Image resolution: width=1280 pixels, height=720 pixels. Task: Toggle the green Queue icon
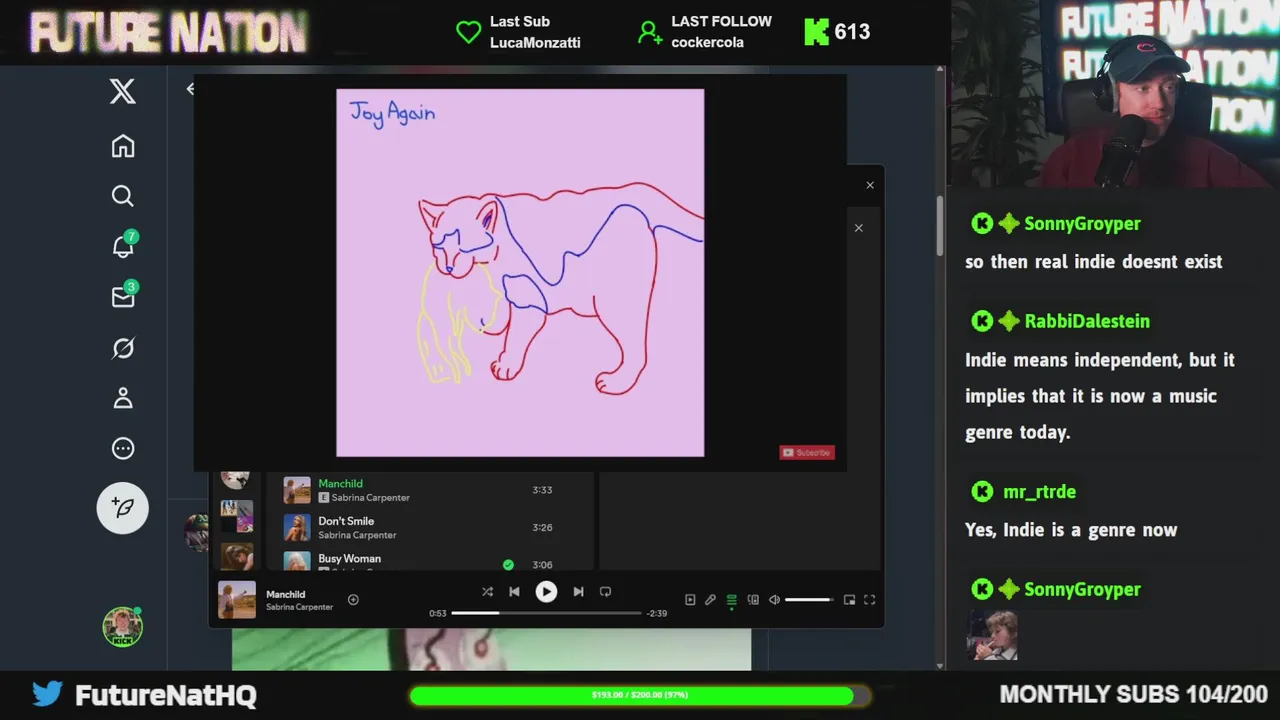pyautogui.click(x=732, y=600)
